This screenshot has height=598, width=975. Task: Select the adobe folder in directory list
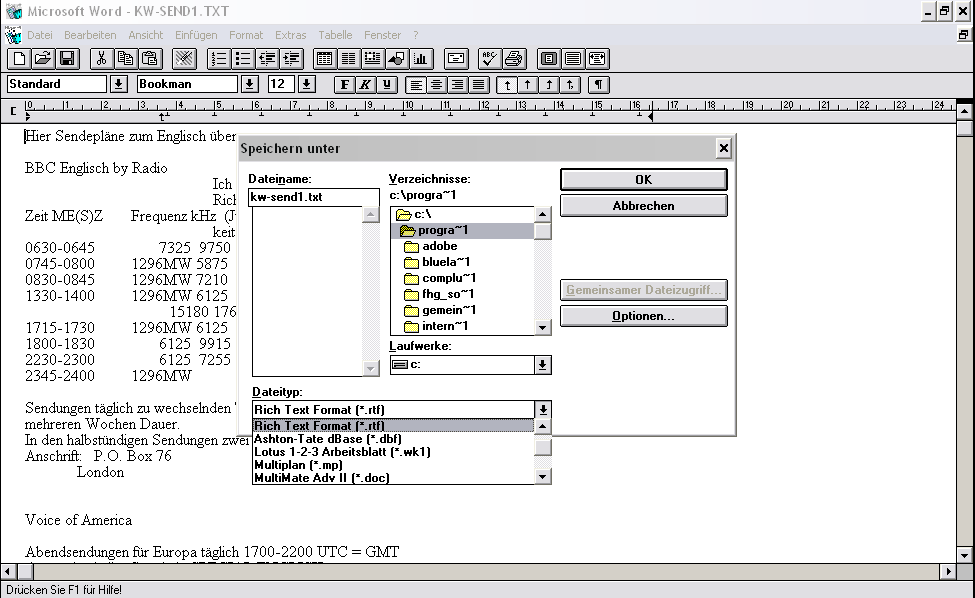point(439,246)
